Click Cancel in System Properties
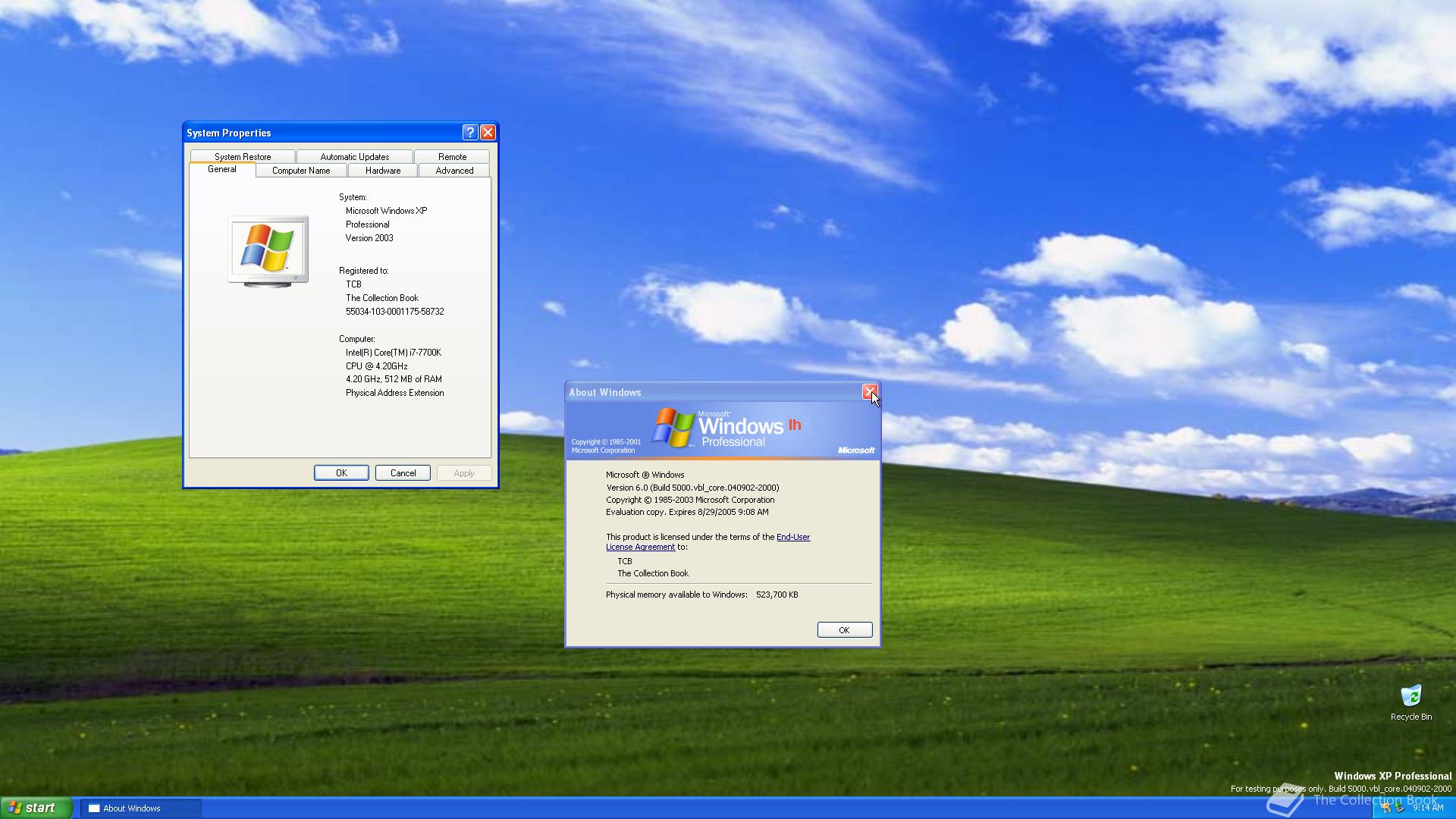 [x=403, y=473]
